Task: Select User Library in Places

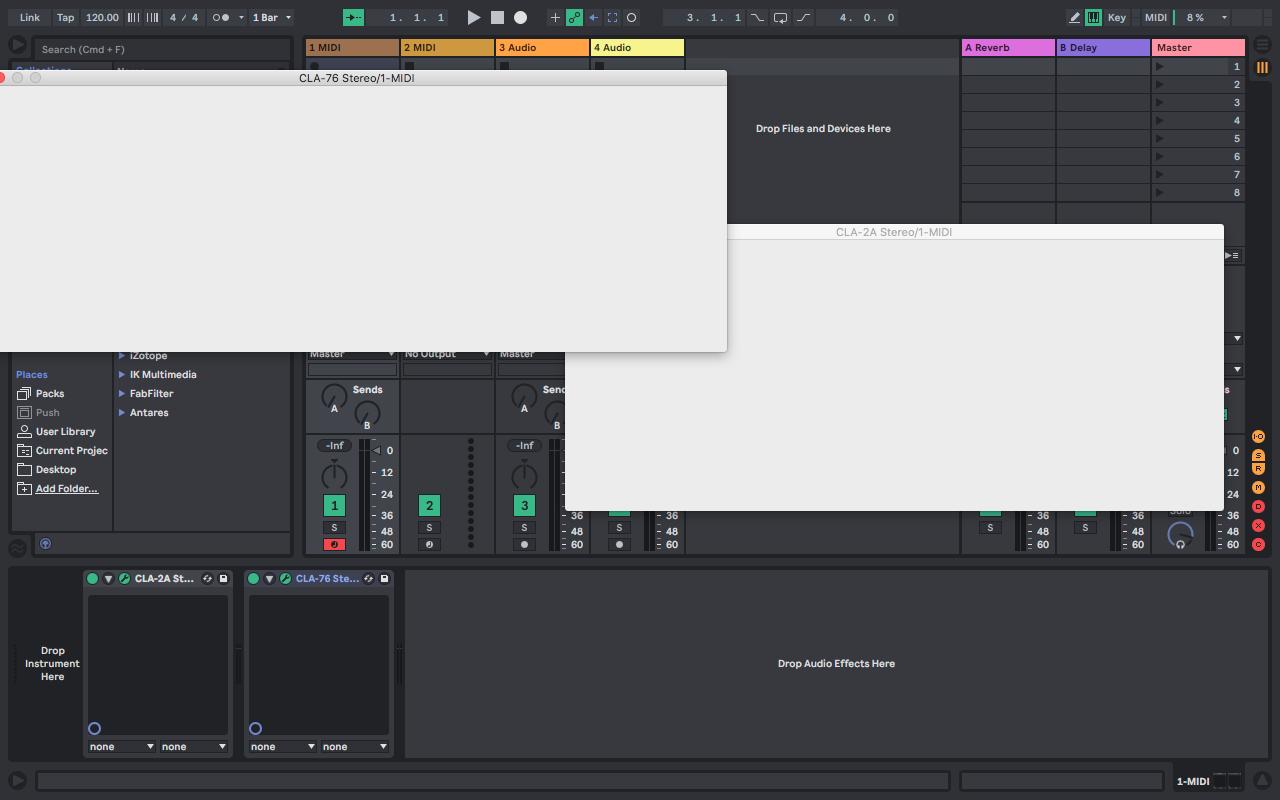Action: pos(65,432)
